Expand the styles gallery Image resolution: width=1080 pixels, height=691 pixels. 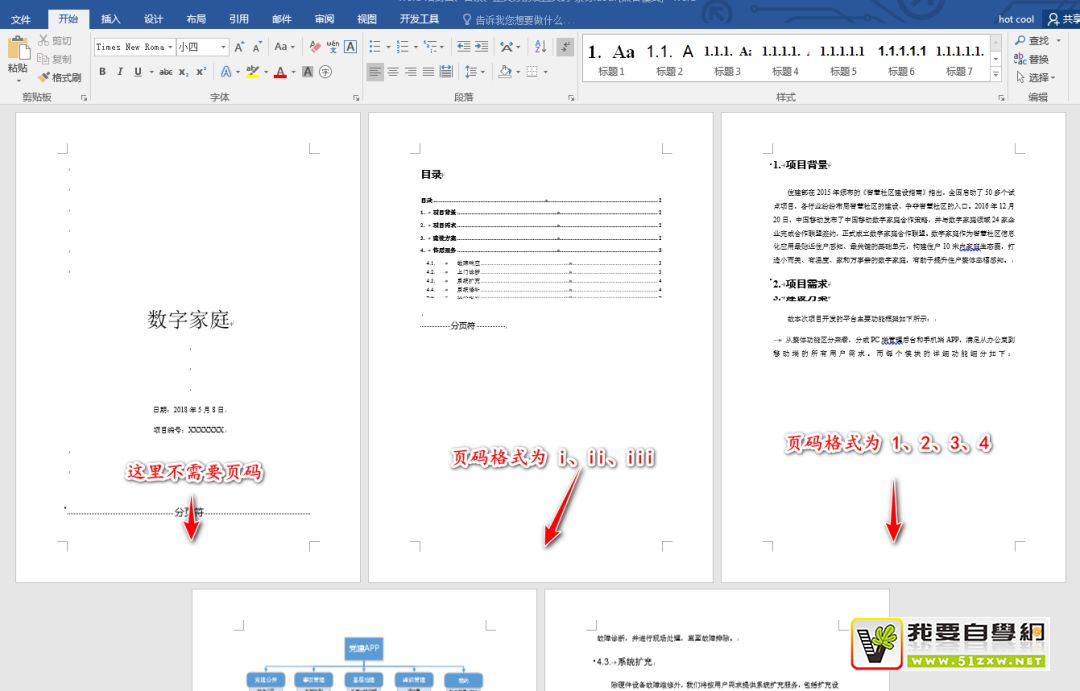pos(996,74)
